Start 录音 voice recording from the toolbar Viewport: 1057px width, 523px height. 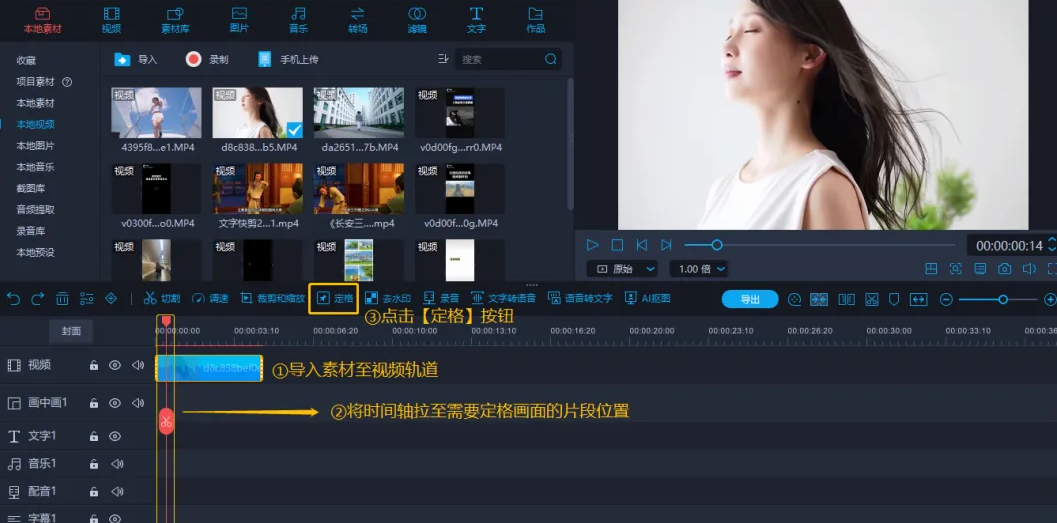(x=442, y=299)
